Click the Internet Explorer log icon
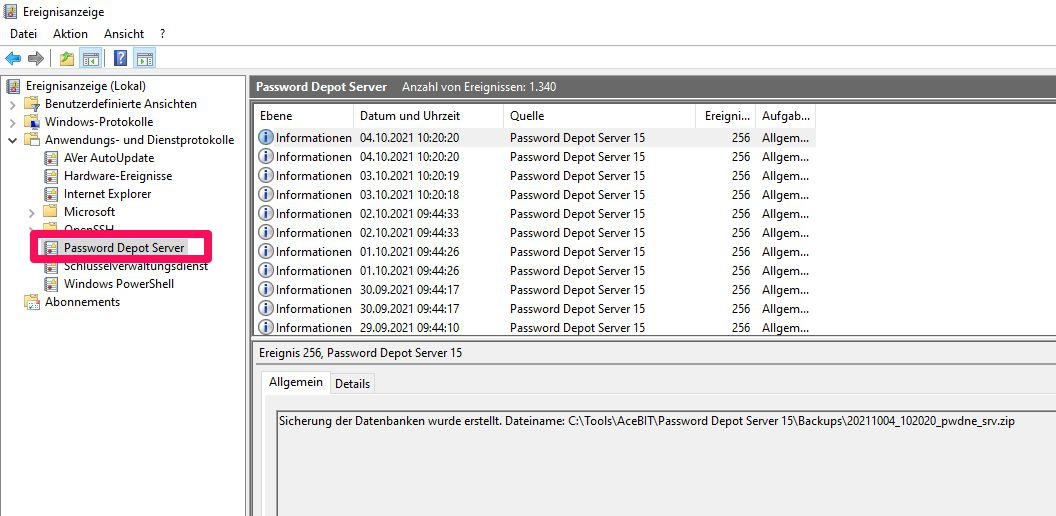Viewport: 1056px width, 516px height. [x=51, y=194]
